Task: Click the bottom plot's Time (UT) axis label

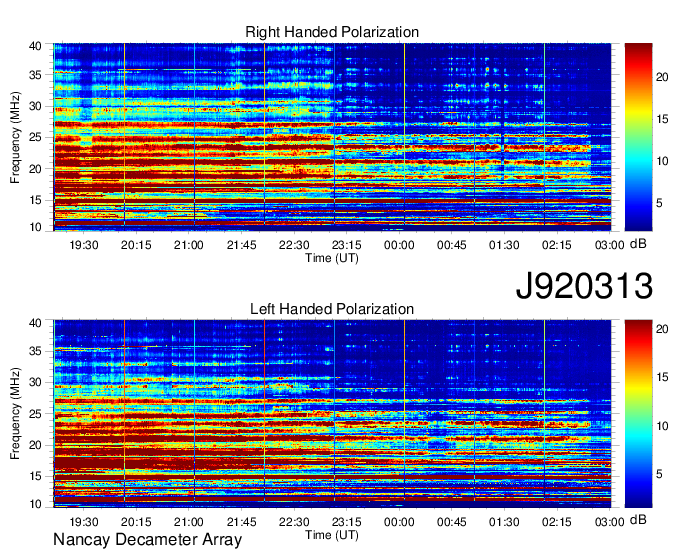Action: pyautogui.click(x=332, y=535)
